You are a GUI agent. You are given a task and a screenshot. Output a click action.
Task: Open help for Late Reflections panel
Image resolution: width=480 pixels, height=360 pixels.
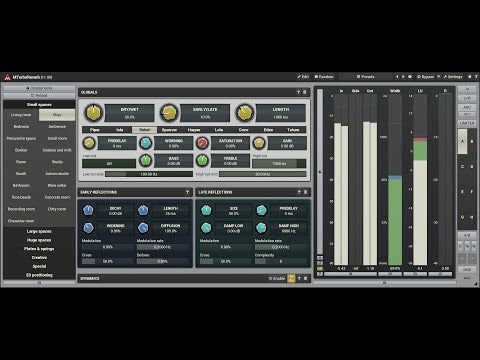299,192
